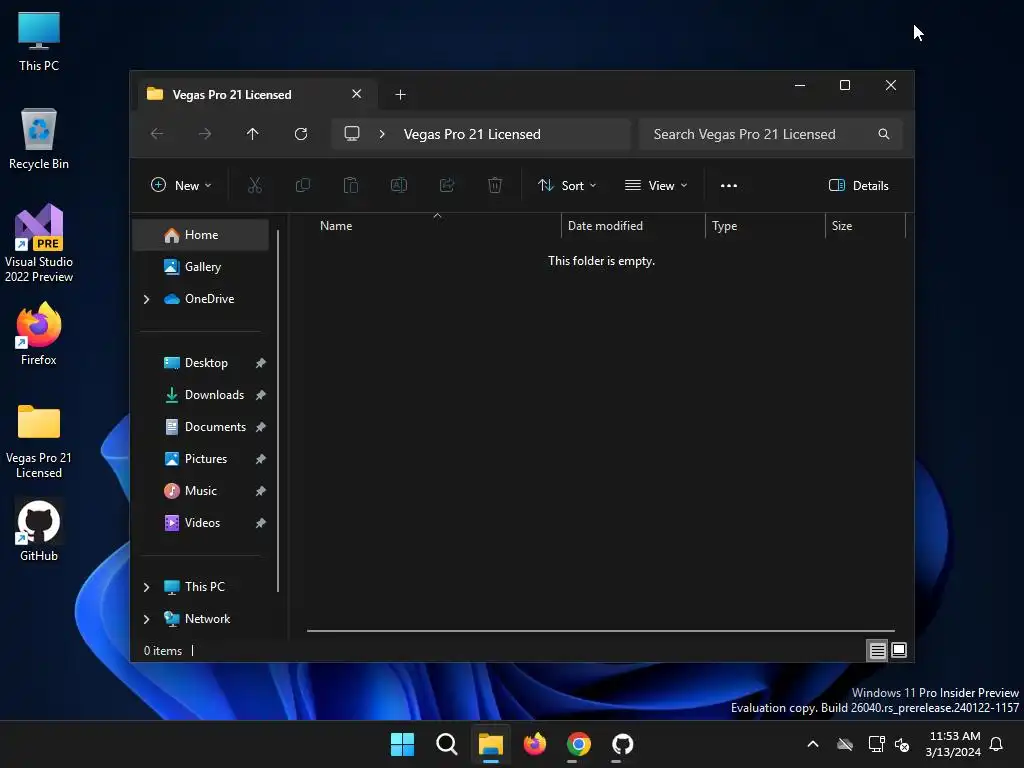Click the taskbar clock showing 11:53 AM

(x=953, y=744)
